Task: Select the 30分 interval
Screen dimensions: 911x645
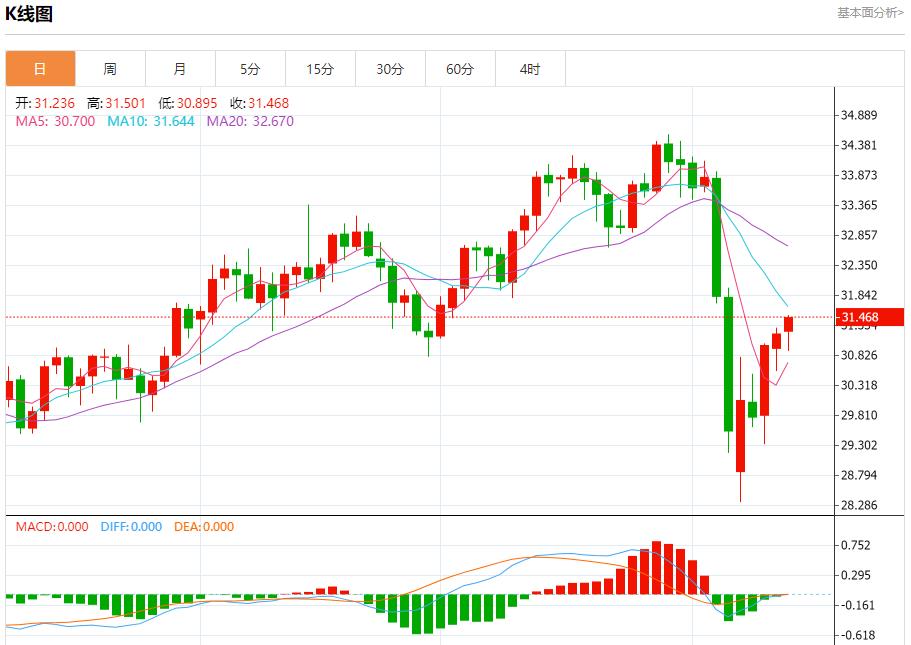Action: point(389,68)
